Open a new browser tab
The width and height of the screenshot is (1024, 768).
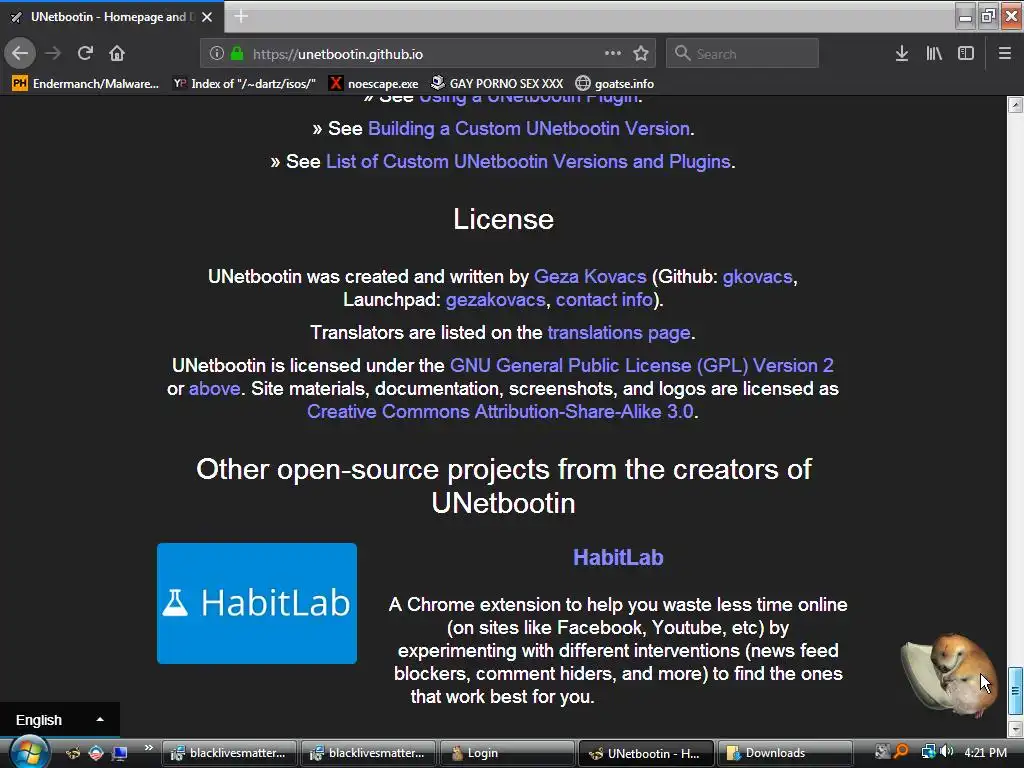tap(241, 16)
